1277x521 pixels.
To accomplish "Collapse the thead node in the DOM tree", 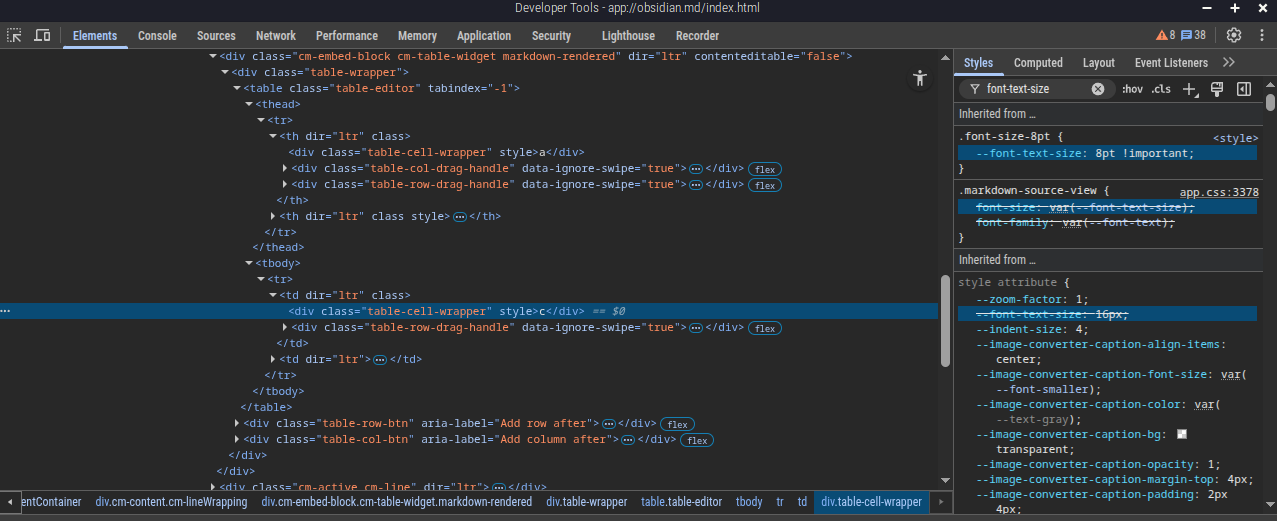I will coord(249,104).
